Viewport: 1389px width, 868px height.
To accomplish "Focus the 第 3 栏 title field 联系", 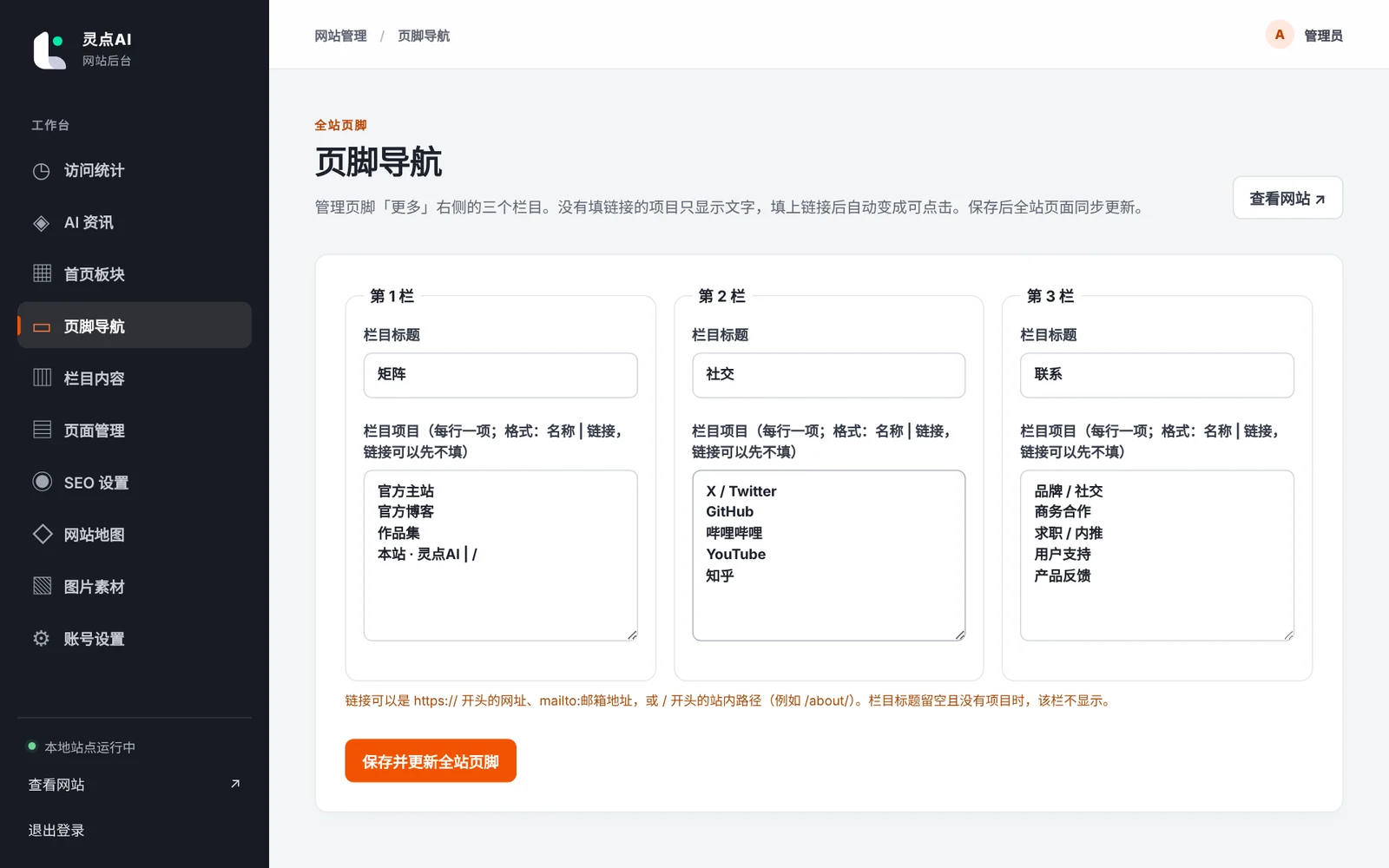I will click(1157, 375).
